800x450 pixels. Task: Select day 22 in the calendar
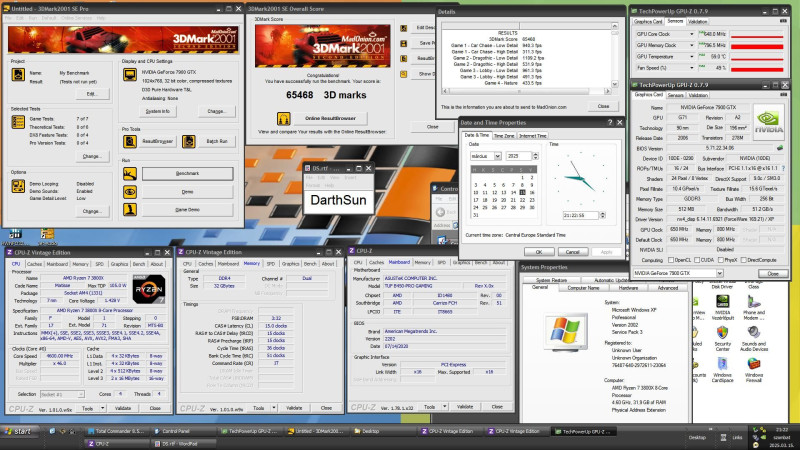[x=522, y=200]
